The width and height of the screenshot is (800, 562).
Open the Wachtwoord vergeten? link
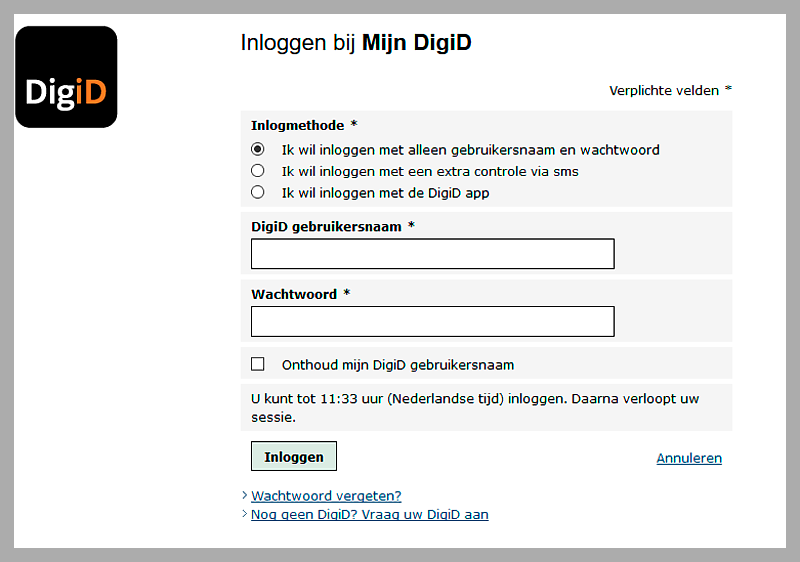click(326, 495)
